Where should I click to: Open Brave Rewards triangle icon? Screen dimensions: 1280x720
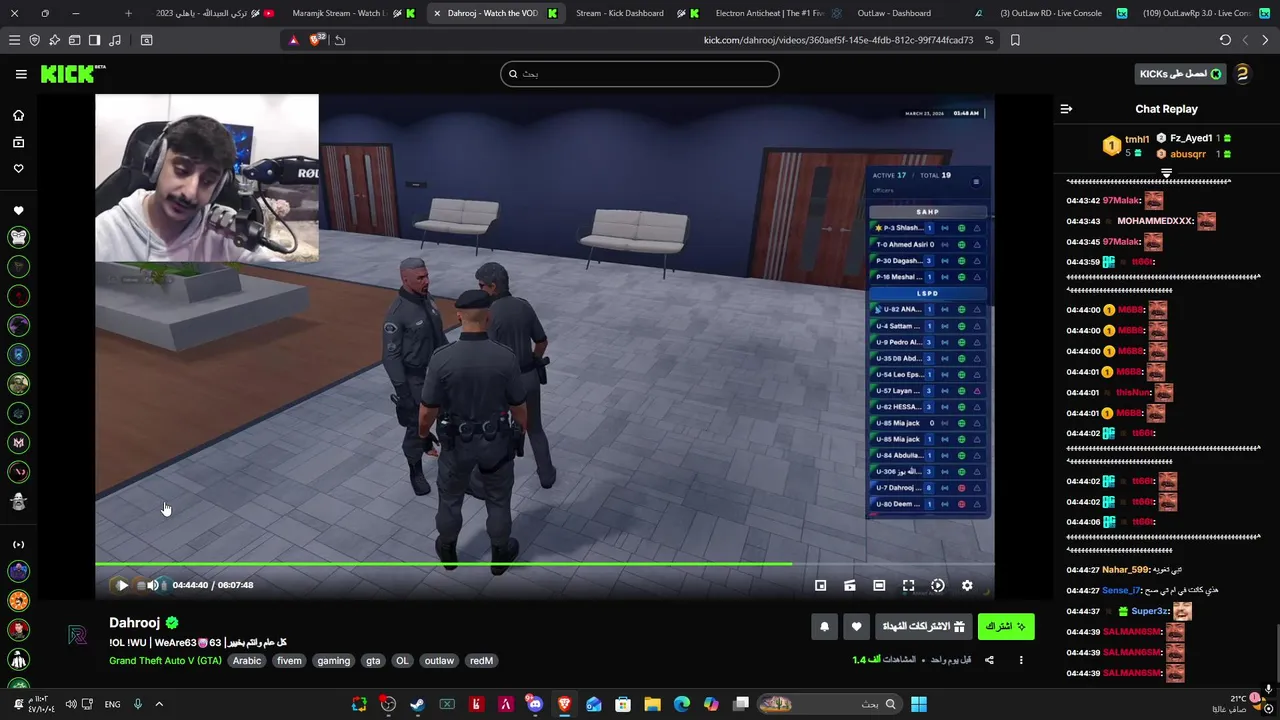293,40
